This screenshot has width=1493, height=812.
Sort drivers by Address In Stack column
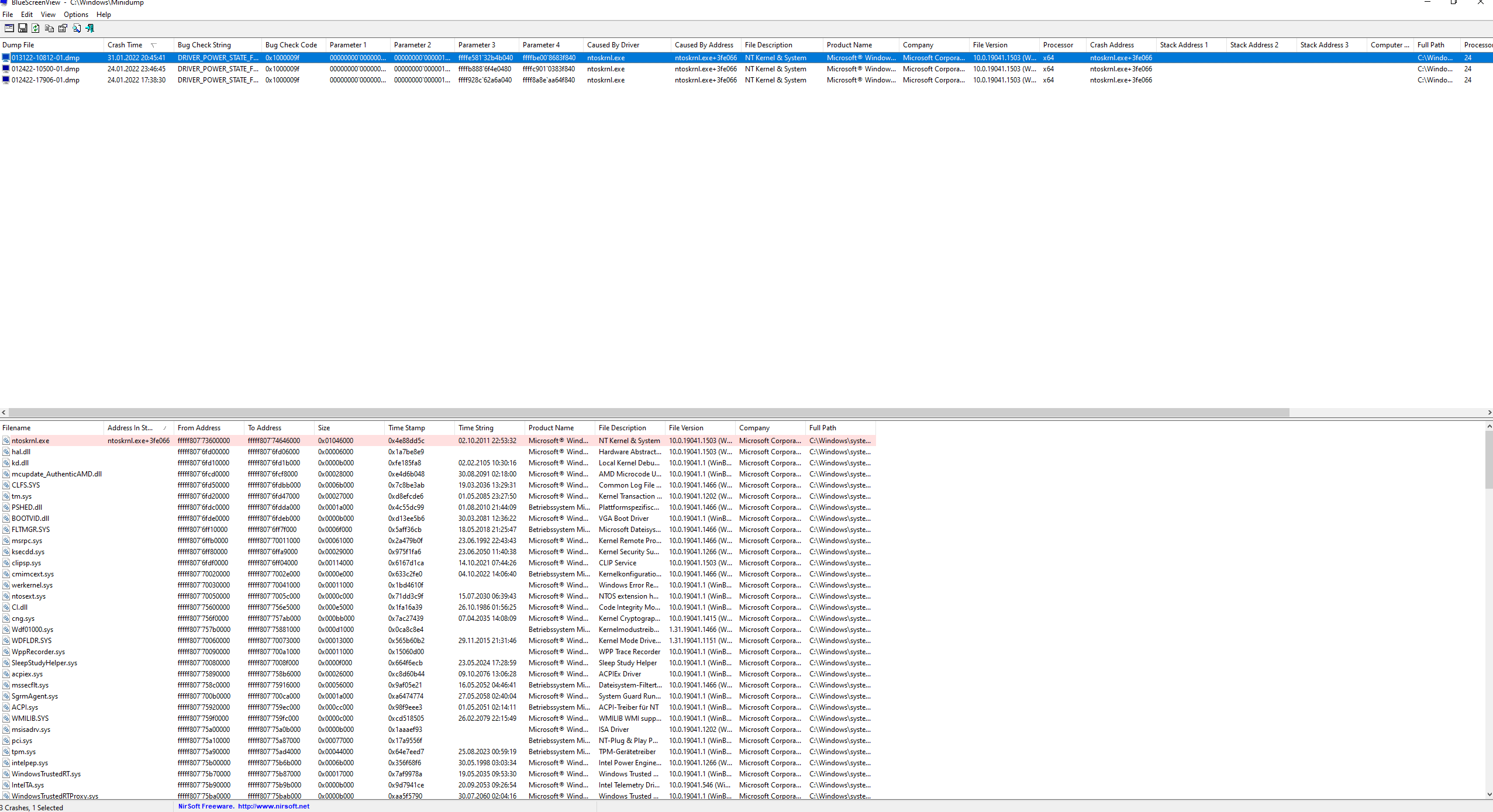[132, 428]
